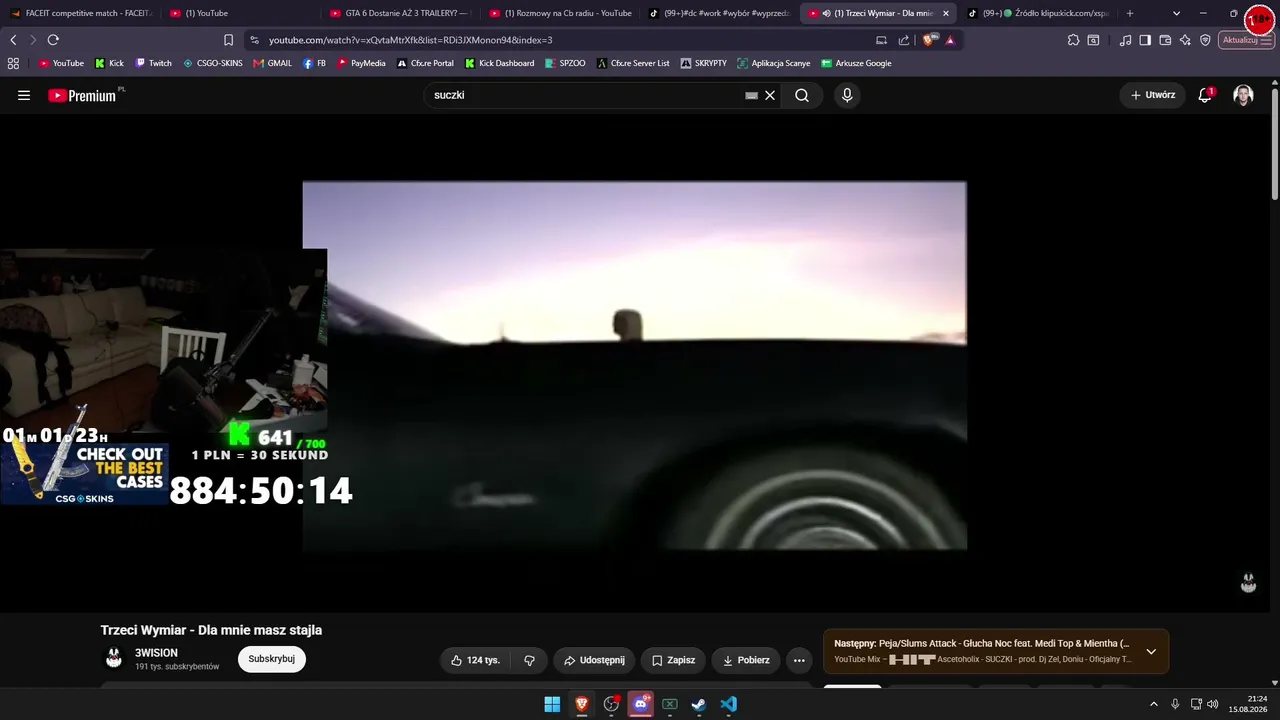Like the video with 124 tys. likes
The height and width of the screenshot is (720, 1280).
coord(475,660)
